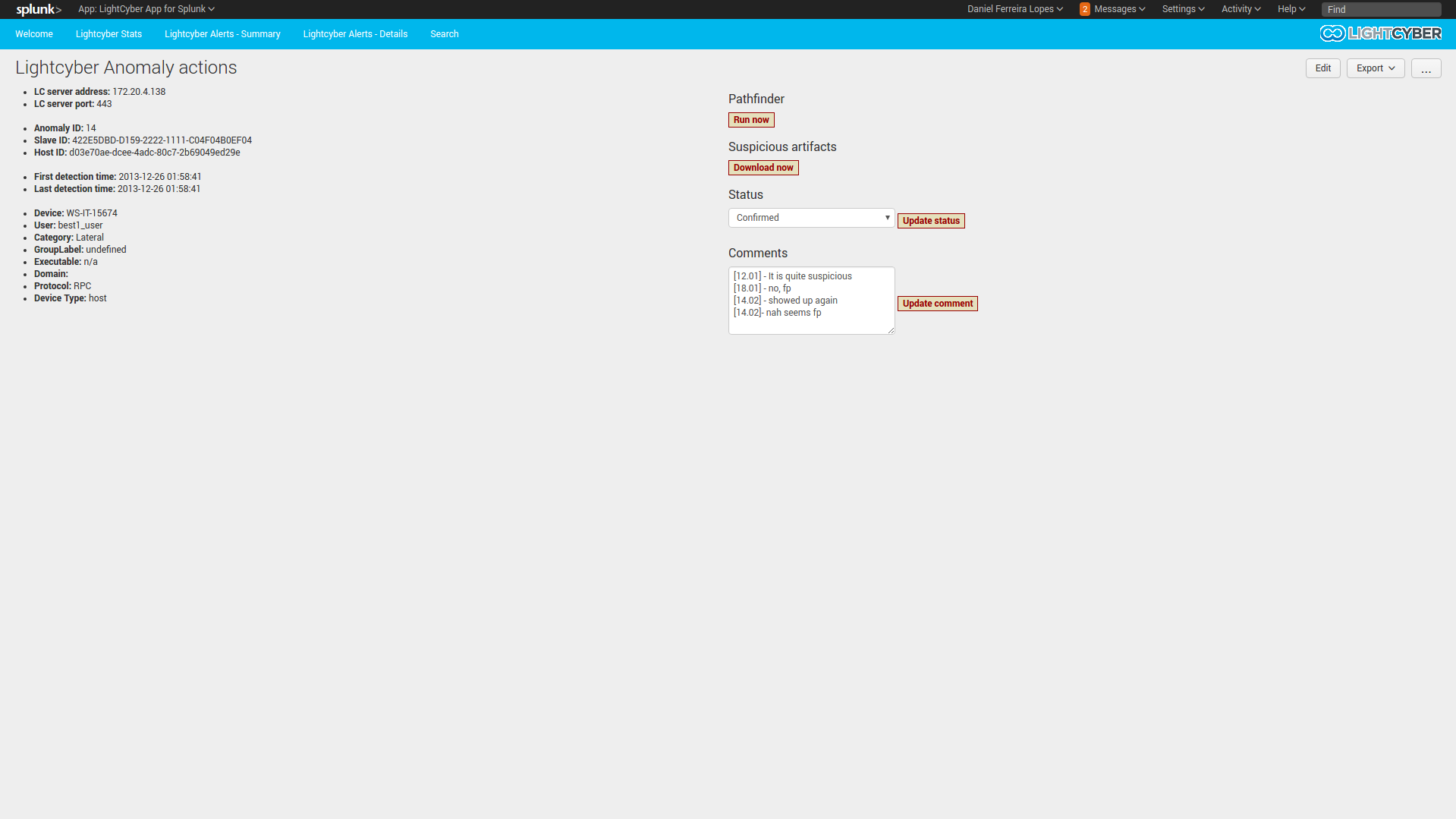Viewport: 1456px width, 819px height.
Task: Click the GroupLabel undefined entry
Action: [80, 250]
